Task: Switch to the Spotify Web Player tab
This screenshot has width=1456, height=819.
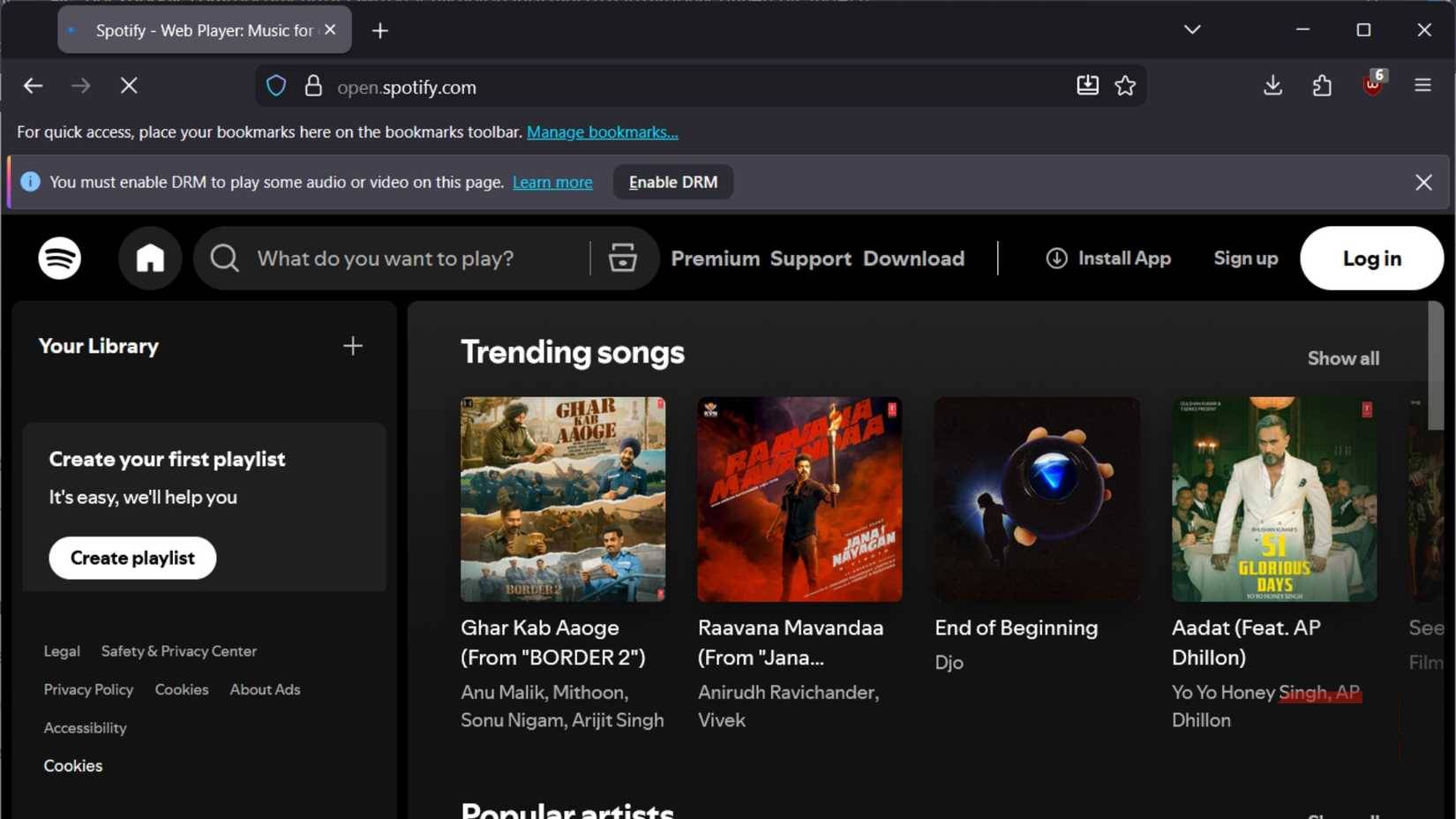Action: (x=194, y=29)
